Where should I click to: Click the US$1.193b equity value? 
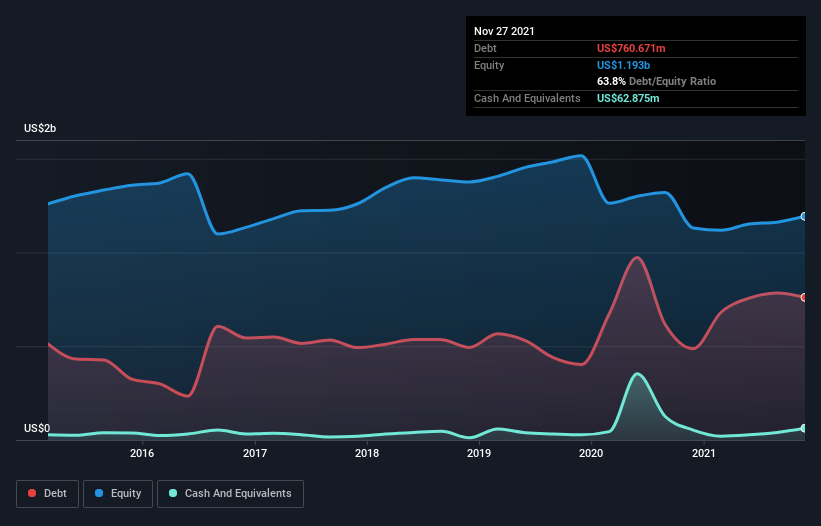tap(623, 65)
